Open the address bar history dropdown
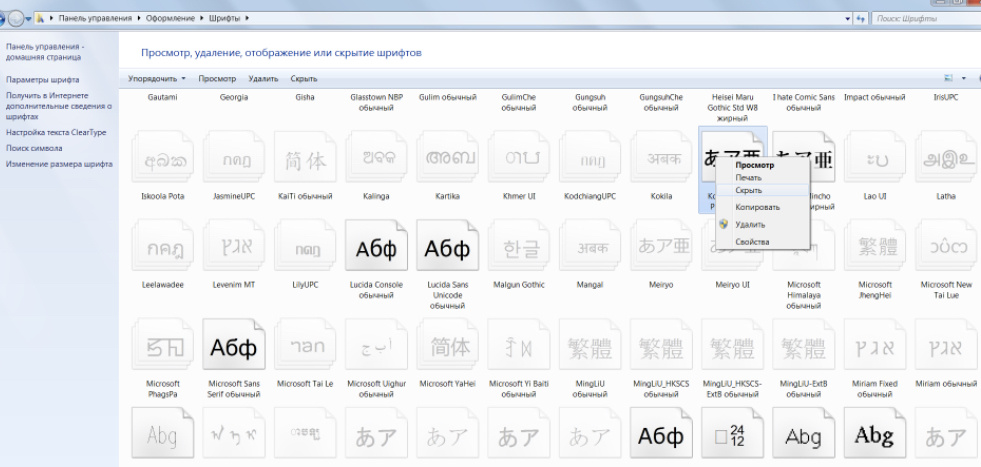The height and width of the screenshot is (467, 981). 848,18
